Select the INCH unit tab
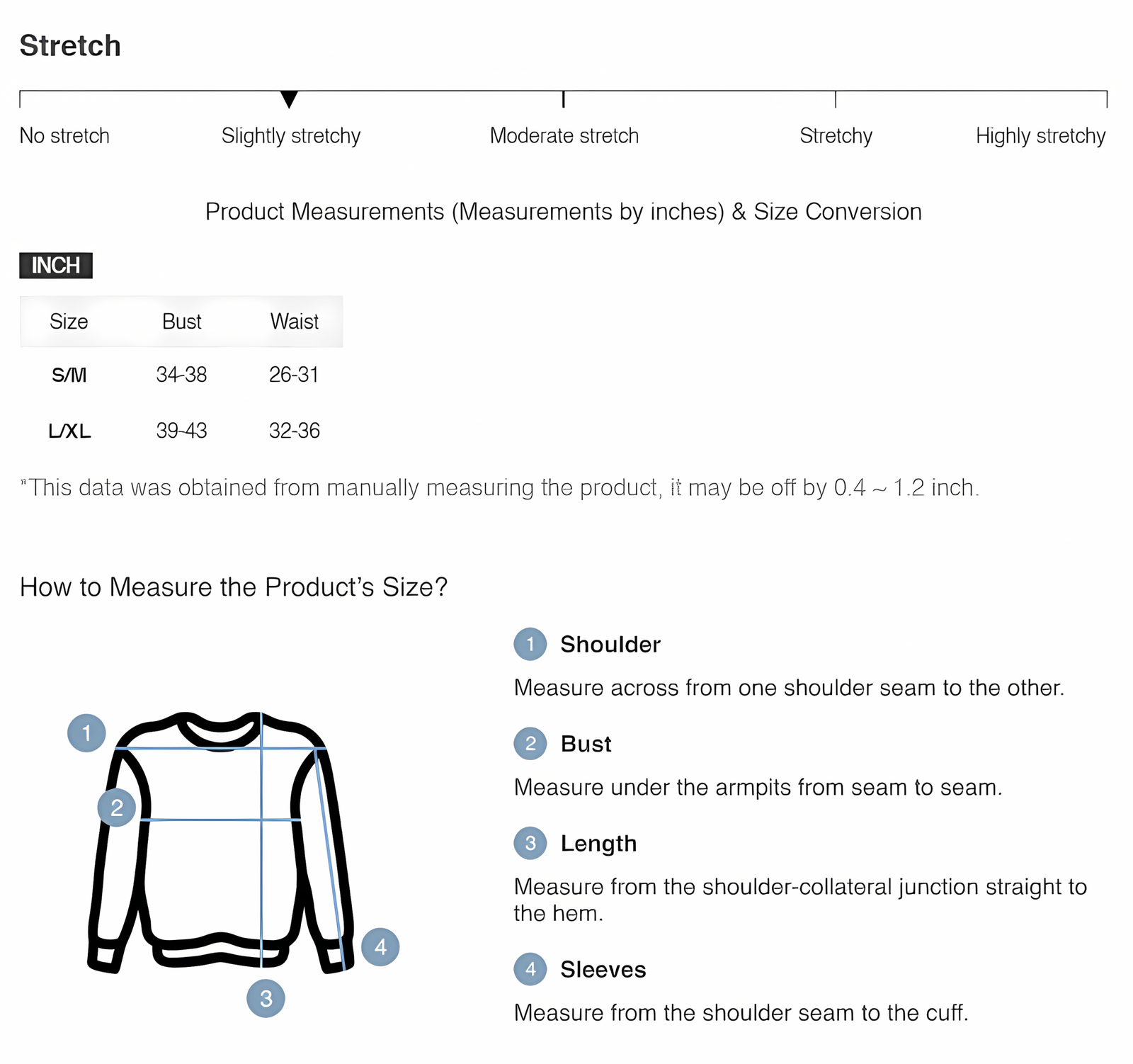Viewport: 1133px width, 1064px height. 56,266
